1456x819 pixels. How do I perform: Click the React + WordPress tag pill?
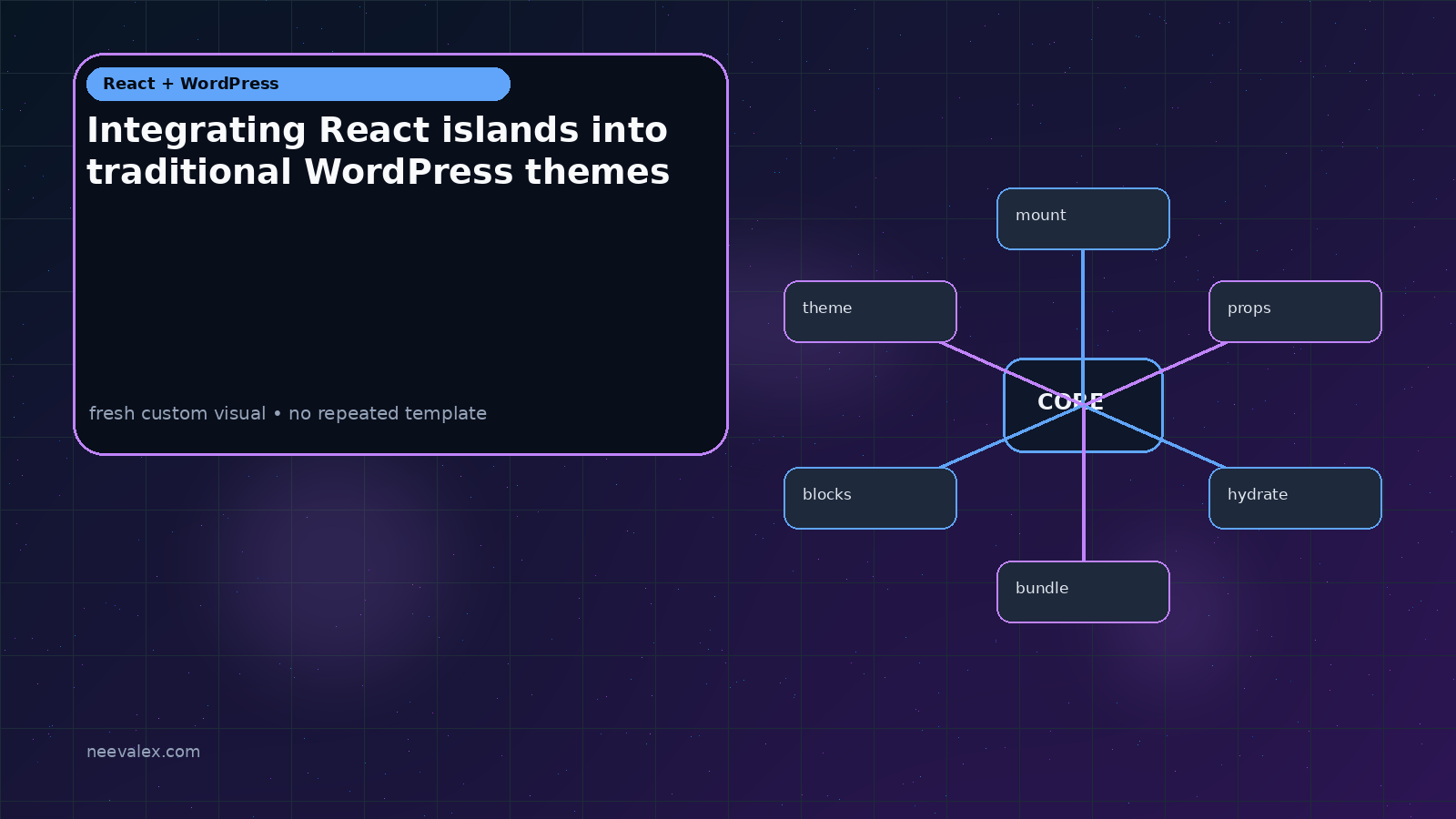(298, 84)
